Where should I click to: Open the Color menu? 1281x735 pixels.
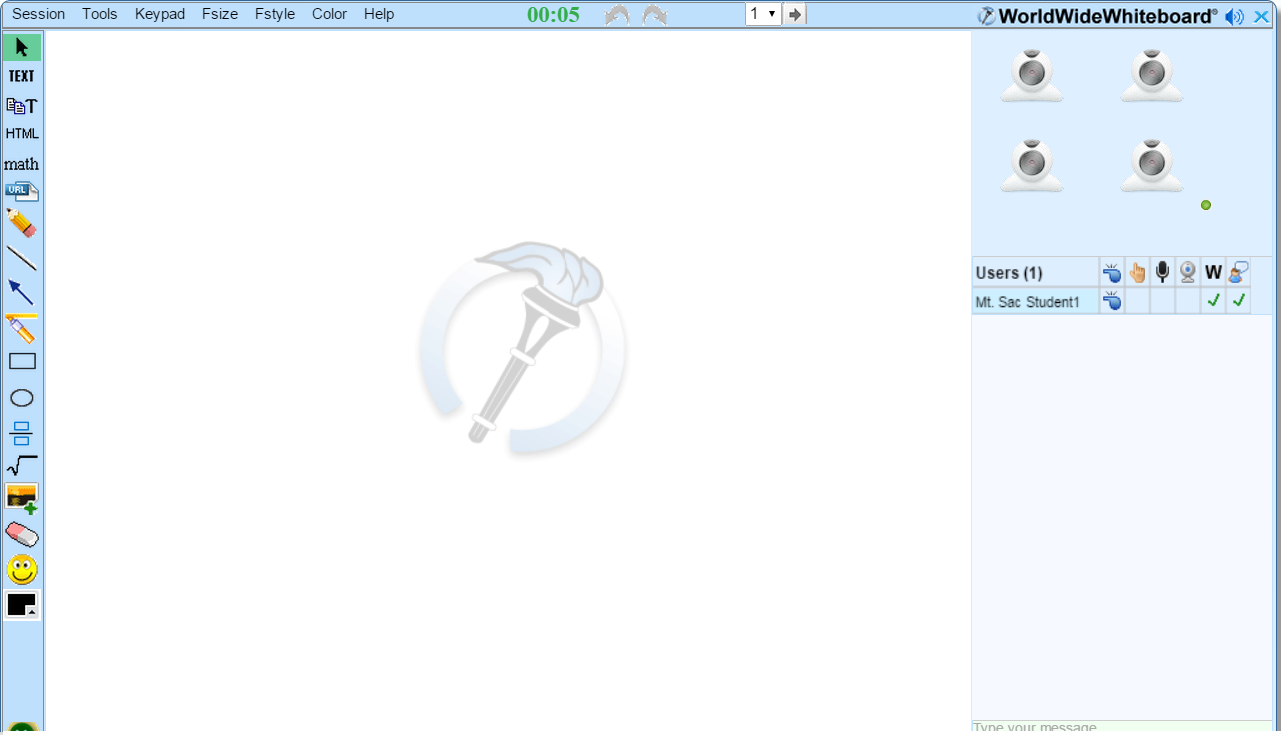[330, 14]
